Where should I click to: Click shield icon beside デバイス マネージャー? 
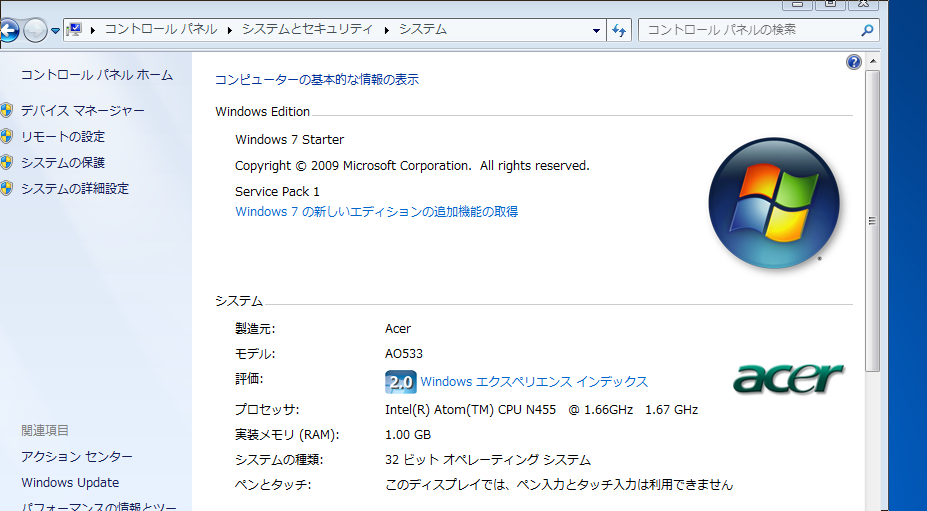(7, 111)
